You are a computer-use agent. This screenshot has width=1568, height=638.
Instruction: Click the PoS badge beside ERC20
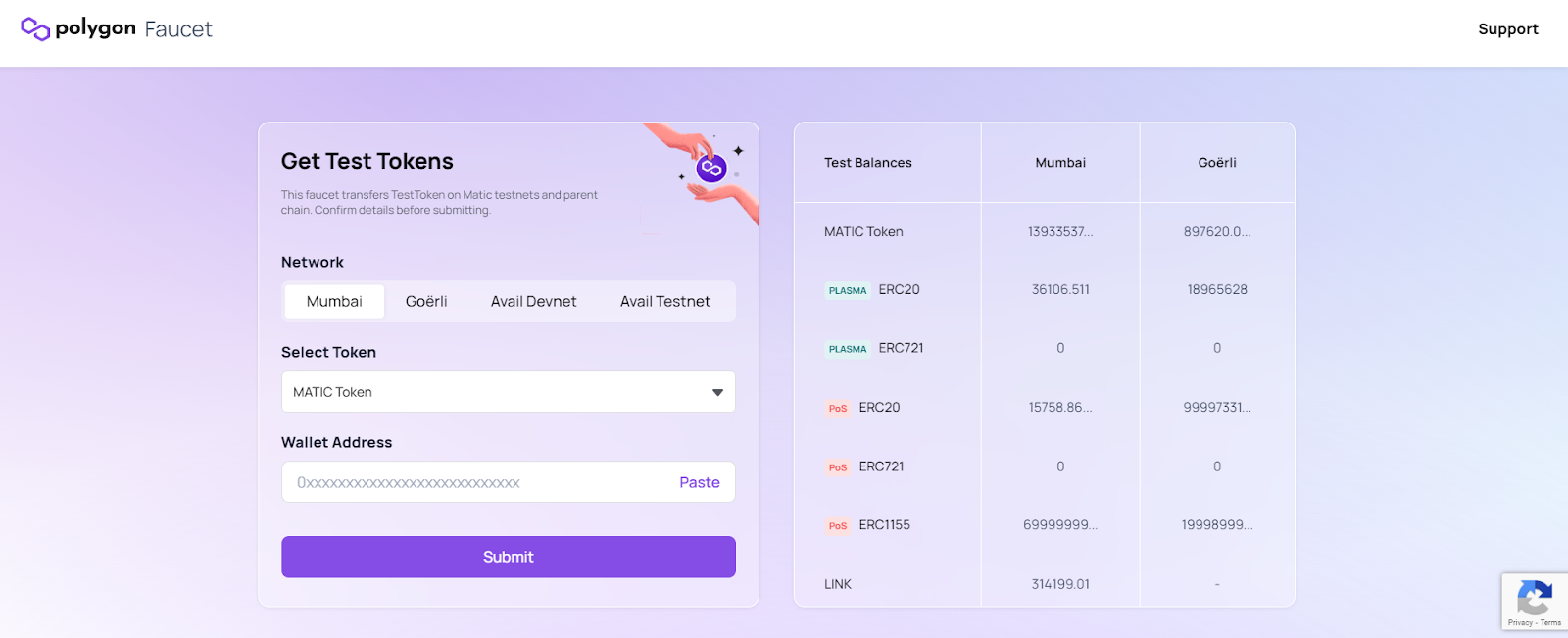(838, 408)
